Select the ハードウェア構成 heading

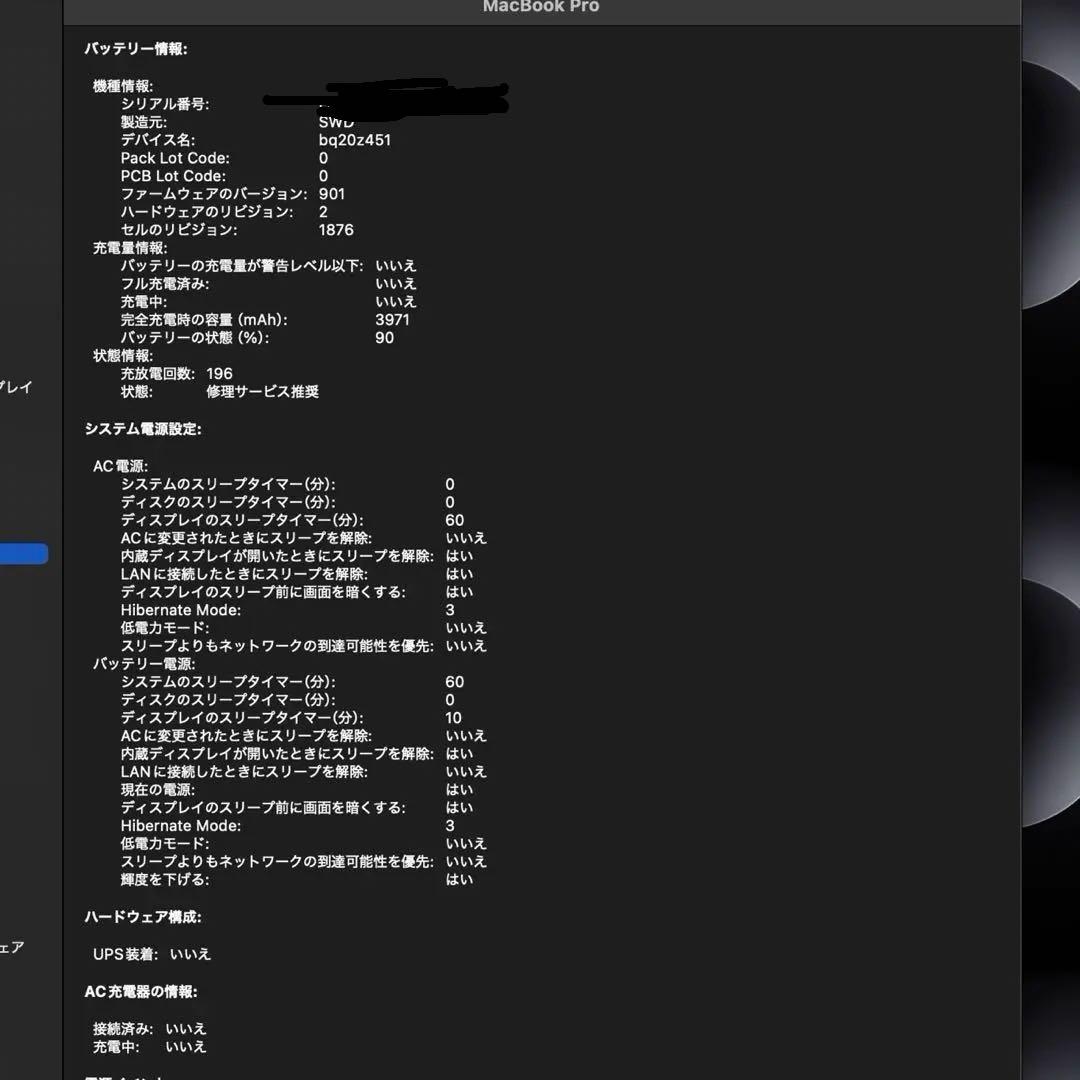tap(143, 917)
